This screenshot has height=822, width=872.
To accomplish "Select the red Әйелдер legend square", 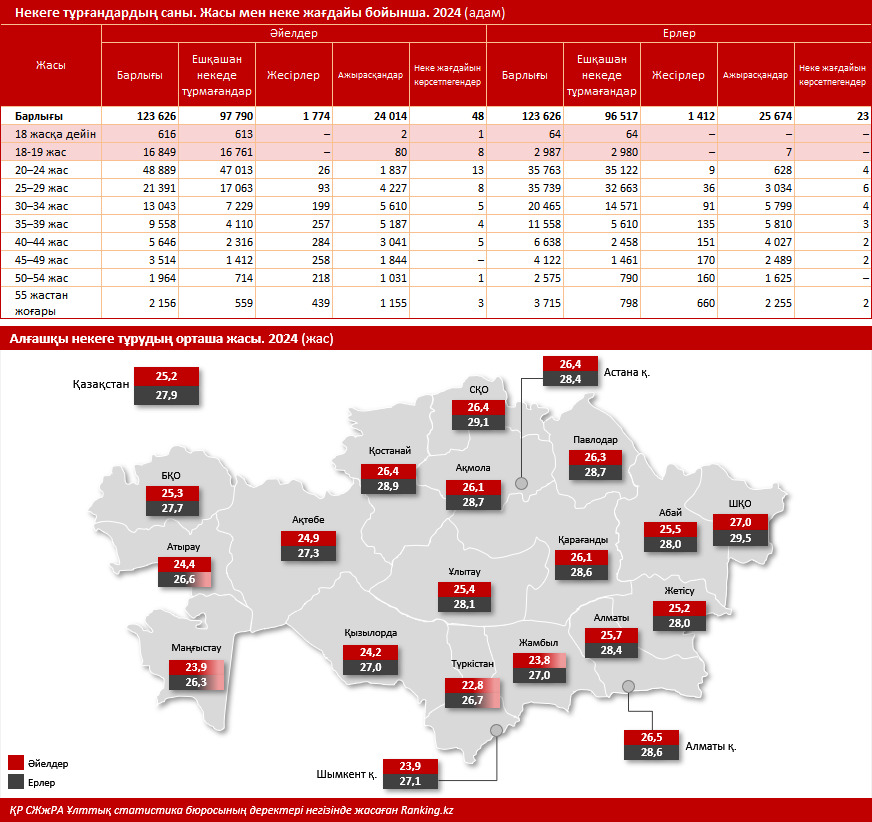I will click(15, 763).
